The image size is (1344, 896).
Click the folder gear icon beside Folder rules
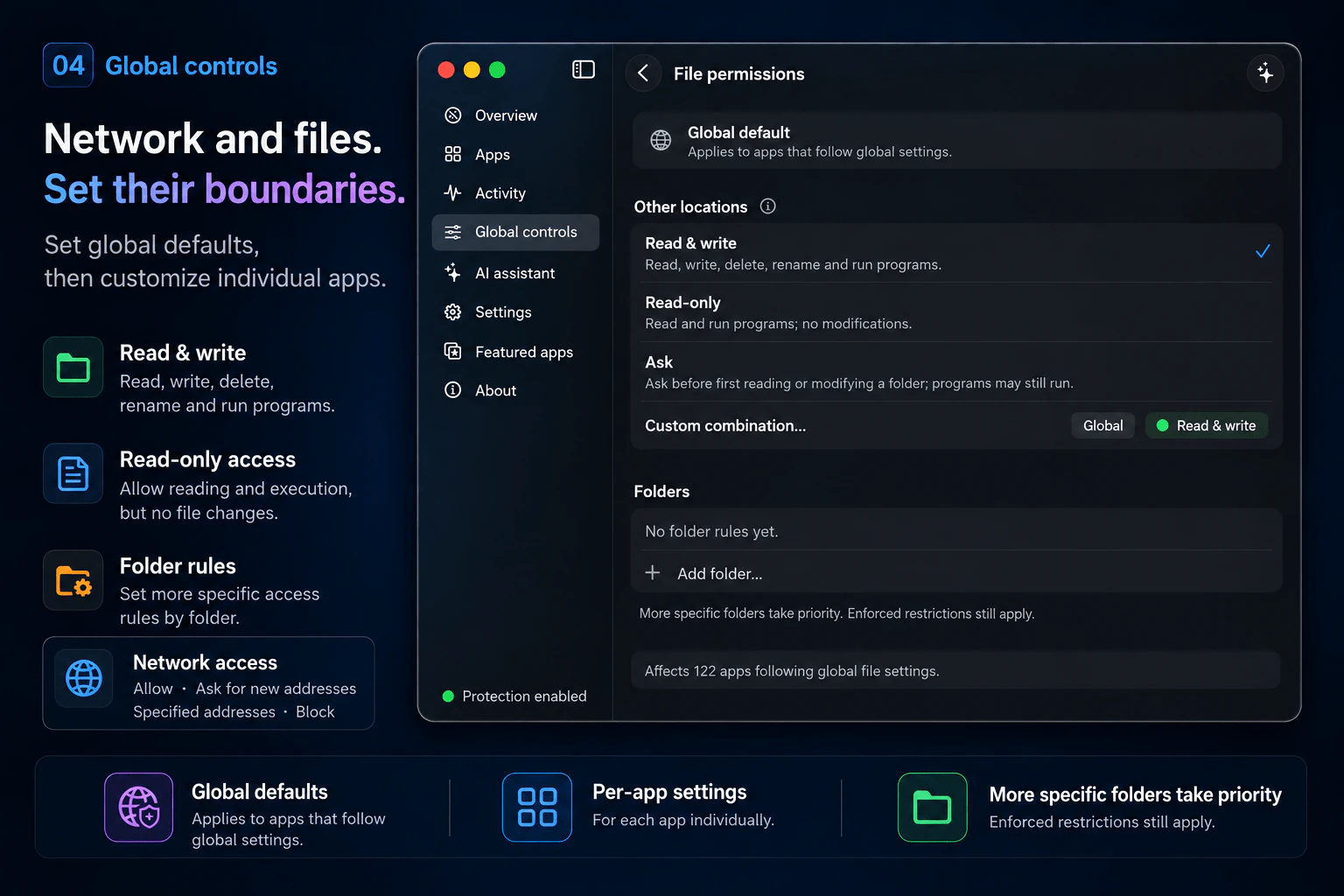point(73,580)
